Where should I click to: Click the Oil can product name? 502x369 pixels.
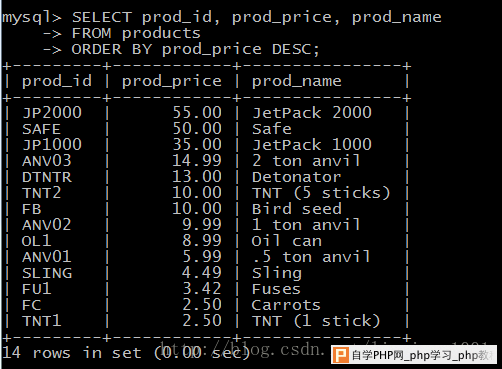click(x=287, y=241)
